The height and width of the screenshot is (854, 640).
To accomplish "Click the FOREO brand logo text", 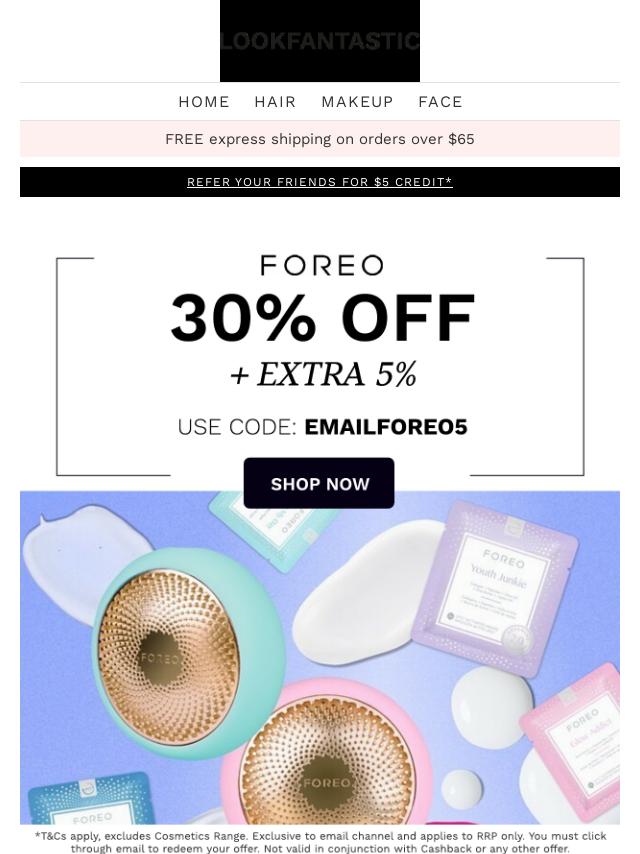I will click(x=321, y=265).
